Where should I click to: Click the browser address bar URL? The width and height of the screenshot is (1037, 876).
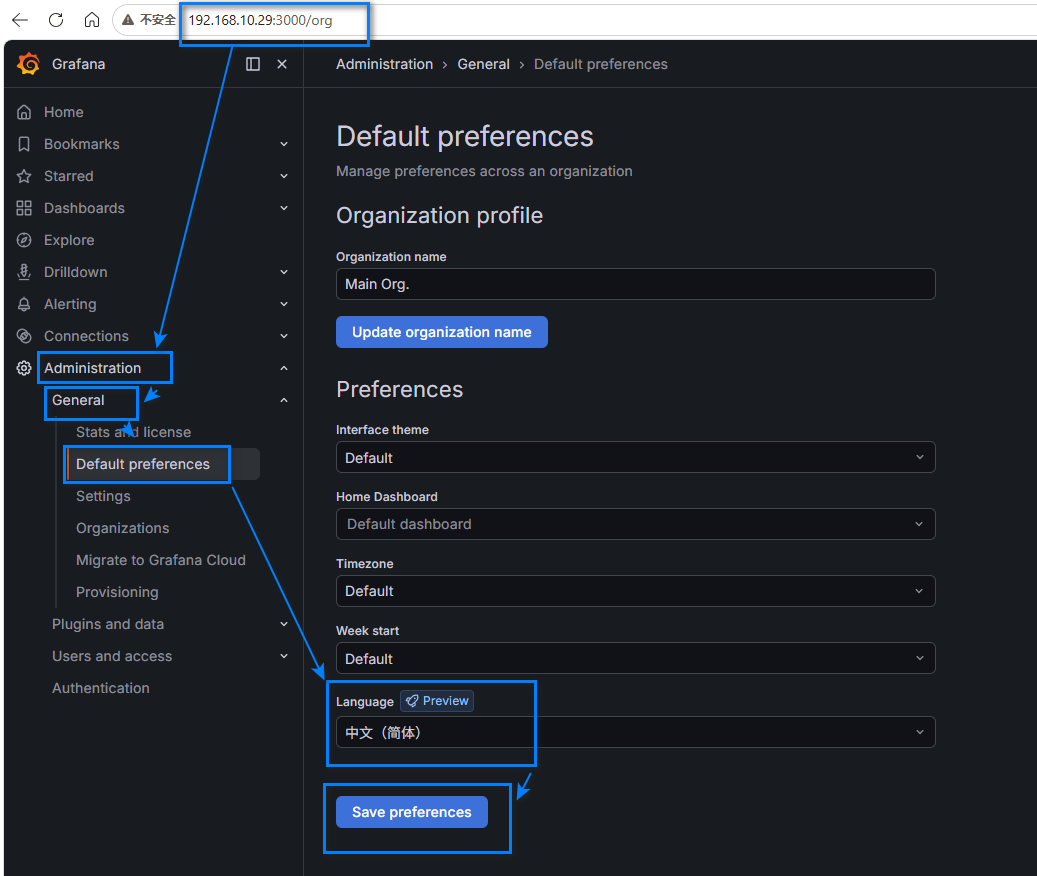click(x=260, y=20)
